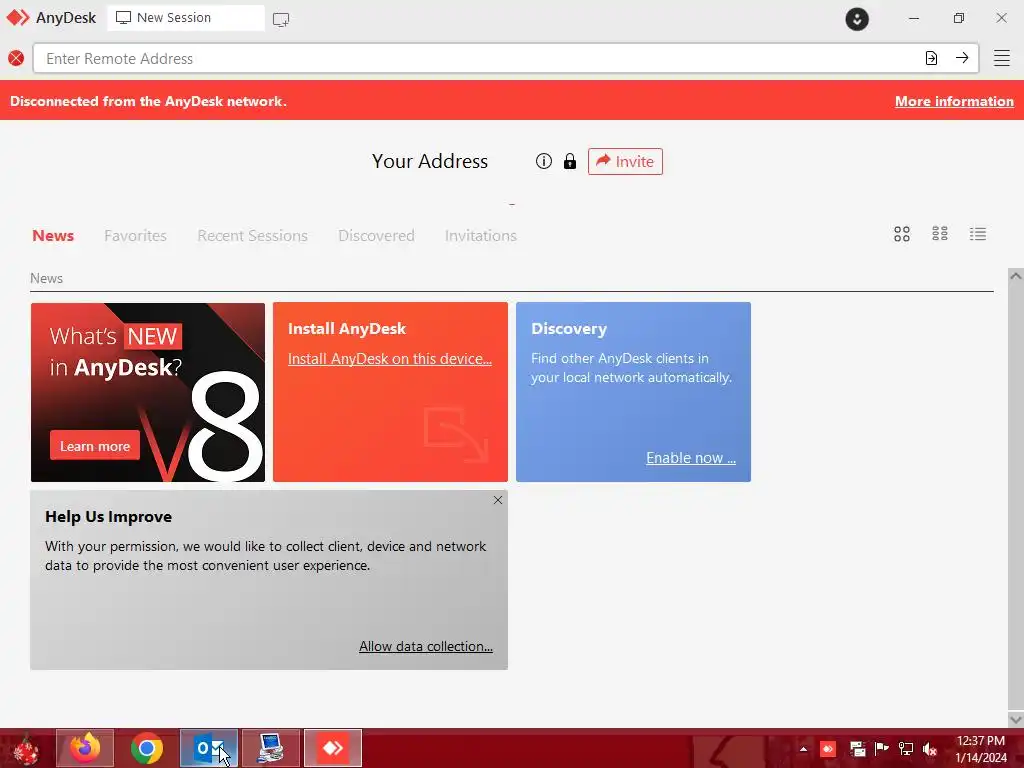Switch to the Invitations tab
Image resolution: width=1024 pixels, height=768 pixels.
coord(481,236)
